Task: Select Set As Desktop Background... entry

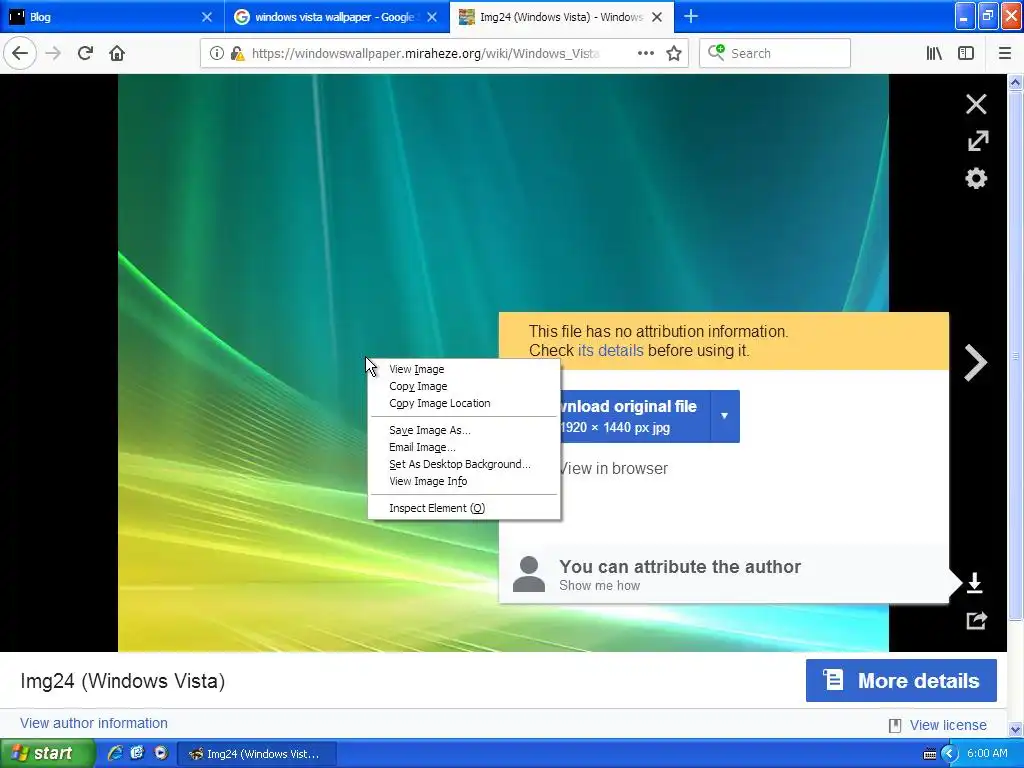Action: 464,464
